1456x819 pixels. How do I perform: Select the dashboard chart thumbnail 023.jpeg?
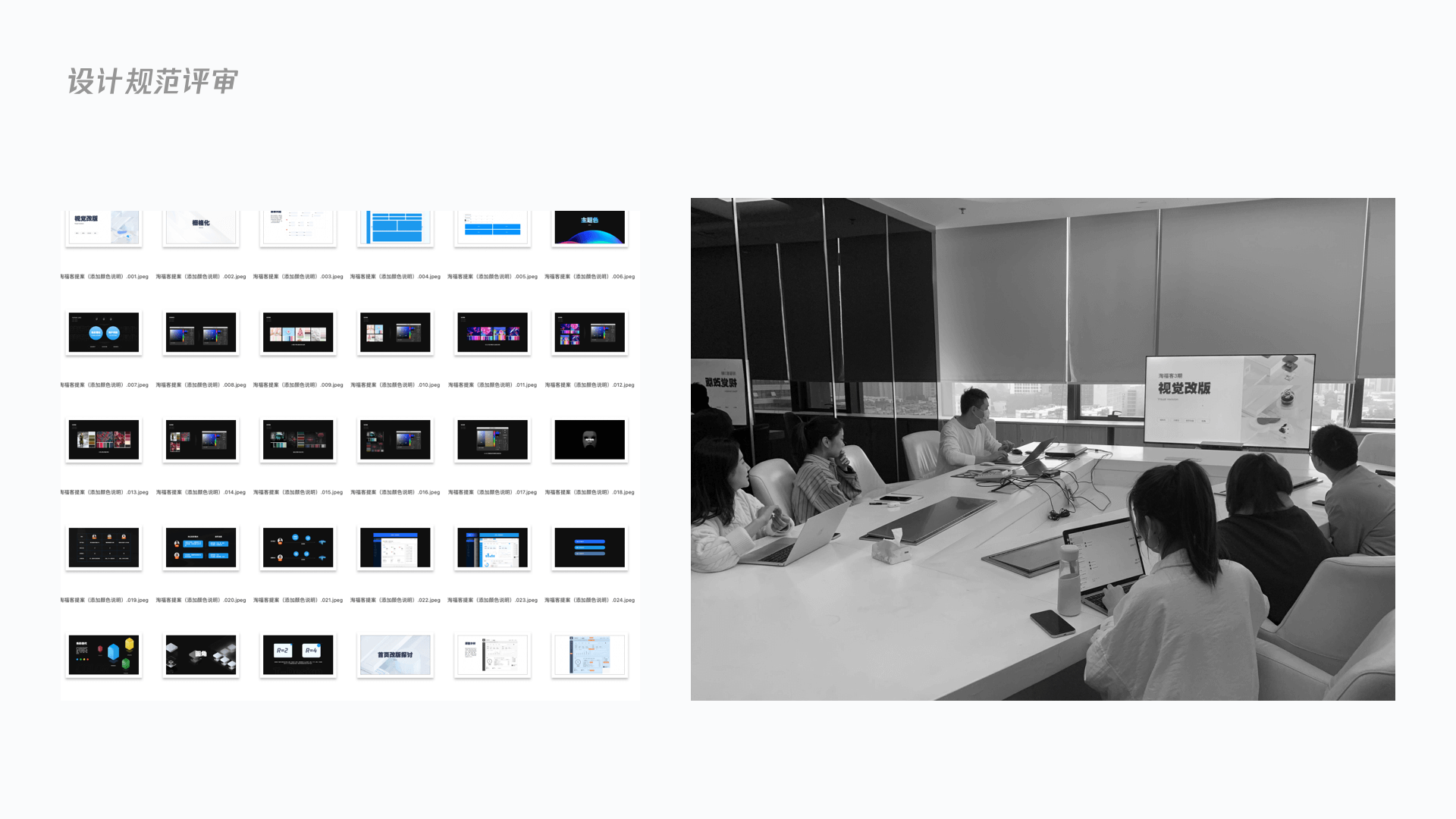coord(492,548)
